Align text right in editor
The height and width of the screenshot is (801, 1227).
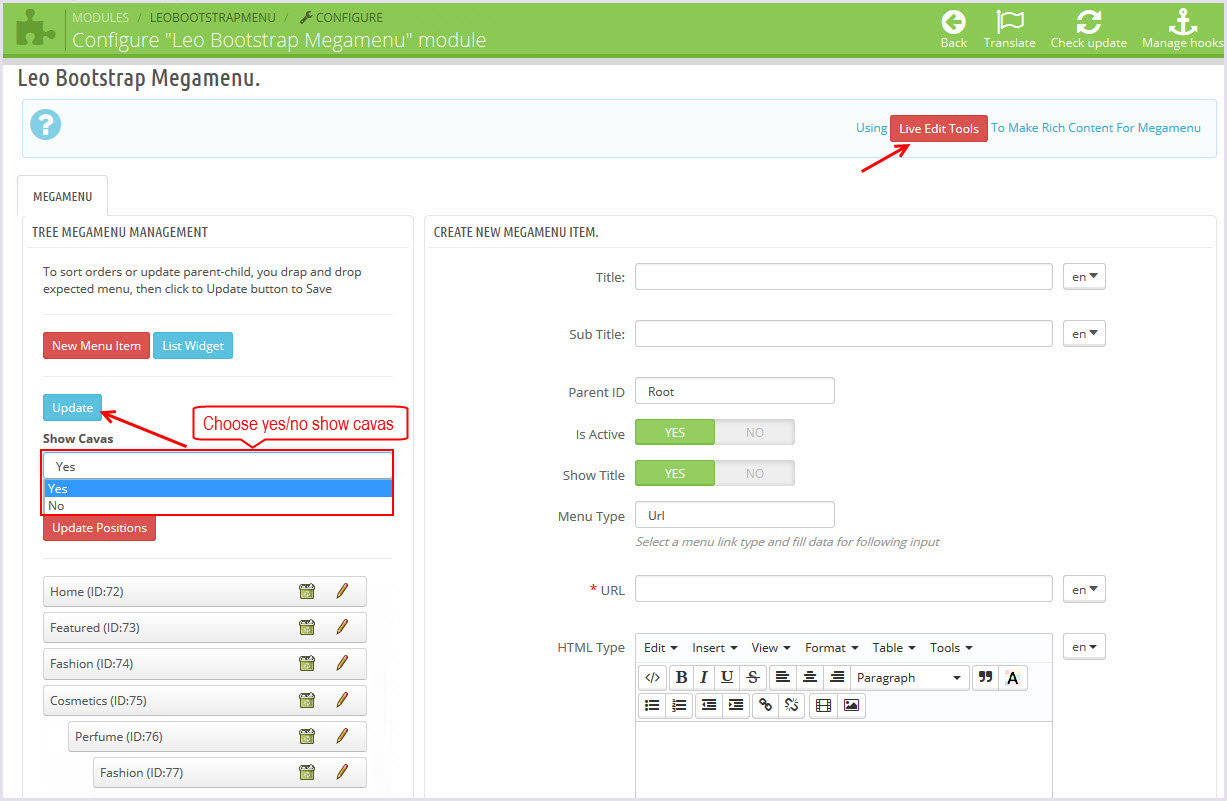tap(837, 677)
